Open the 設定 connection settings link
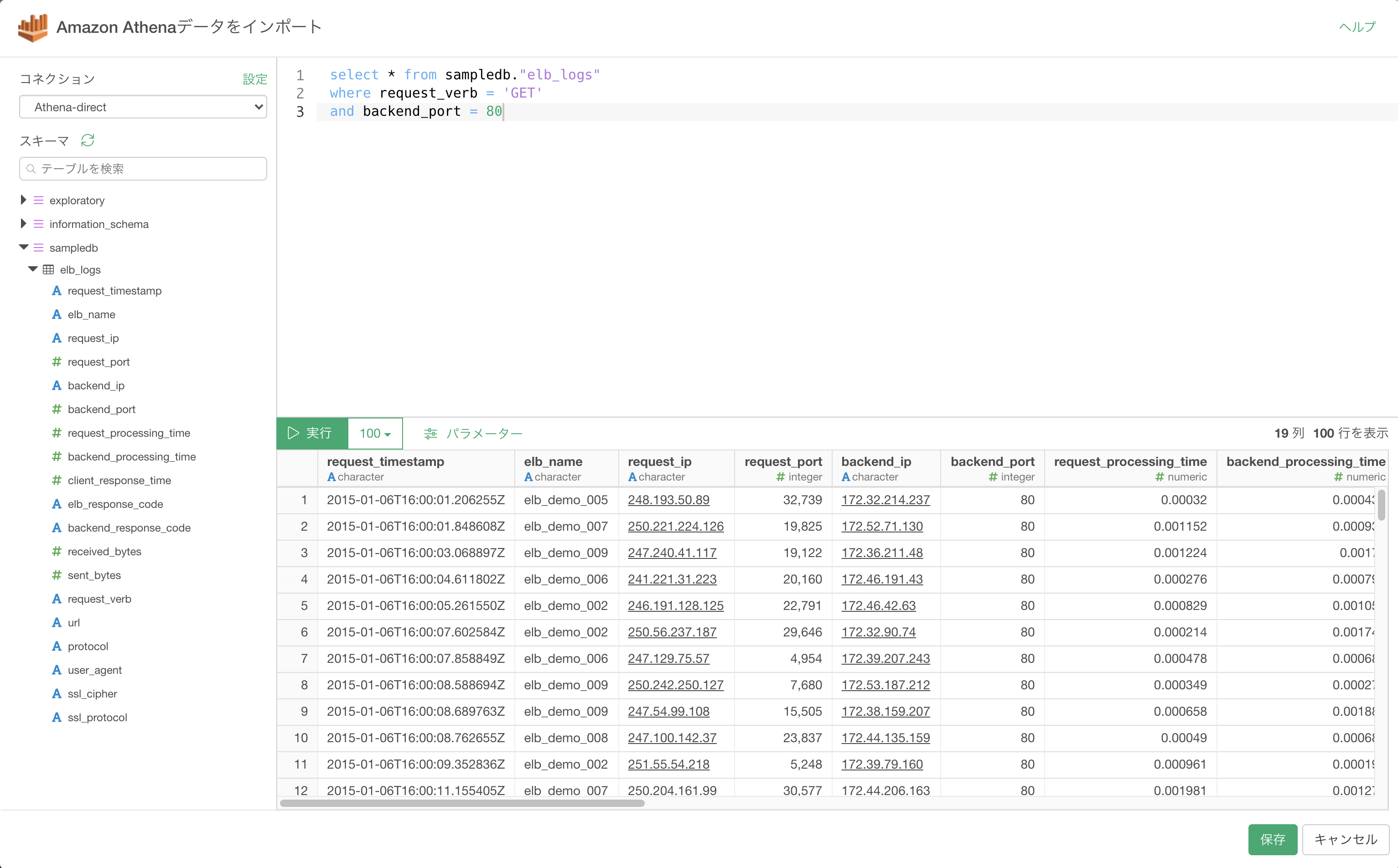The image size is (1398, 868). point(255,79)
